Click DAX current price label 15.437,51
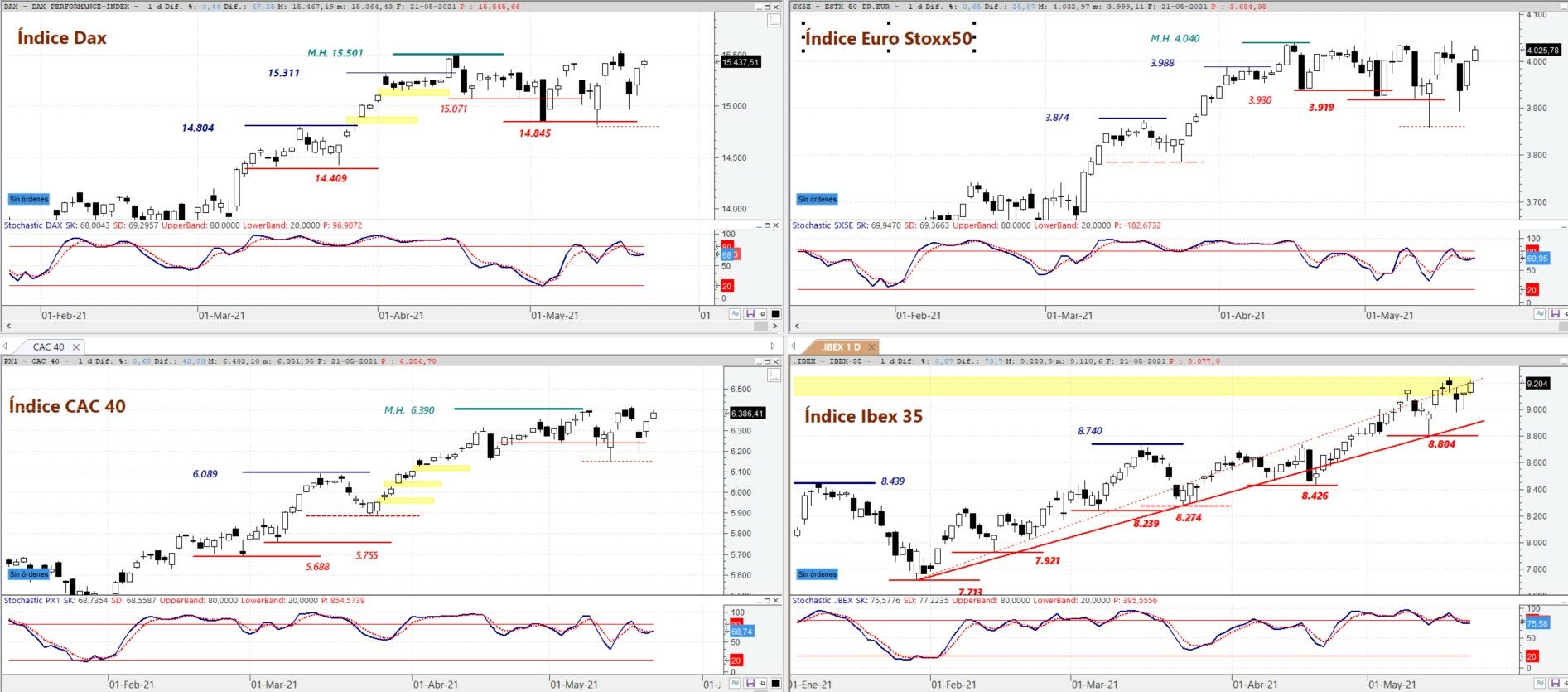This screenshot has height=692, width=1568. pos(740,62)
